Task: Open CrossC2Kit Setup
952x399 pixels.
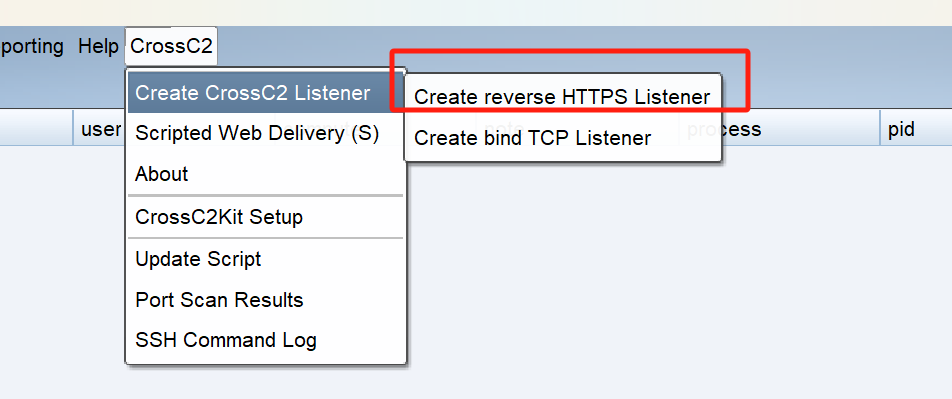Action: pos(265,217)
